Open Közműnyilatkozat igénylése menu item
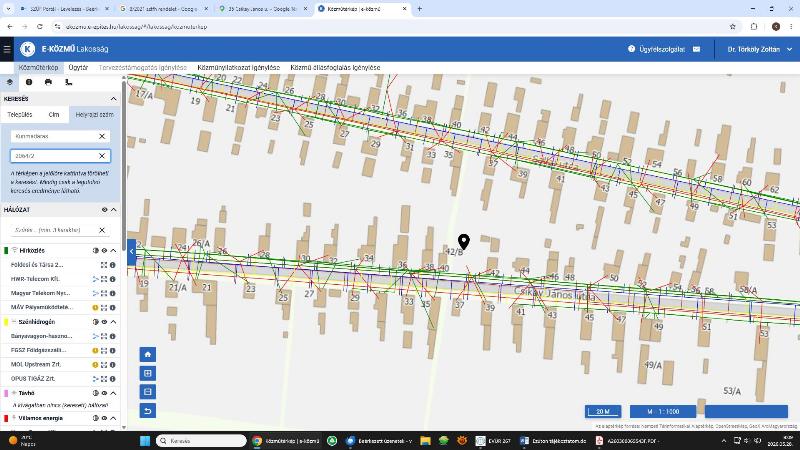 click(238, 67)
